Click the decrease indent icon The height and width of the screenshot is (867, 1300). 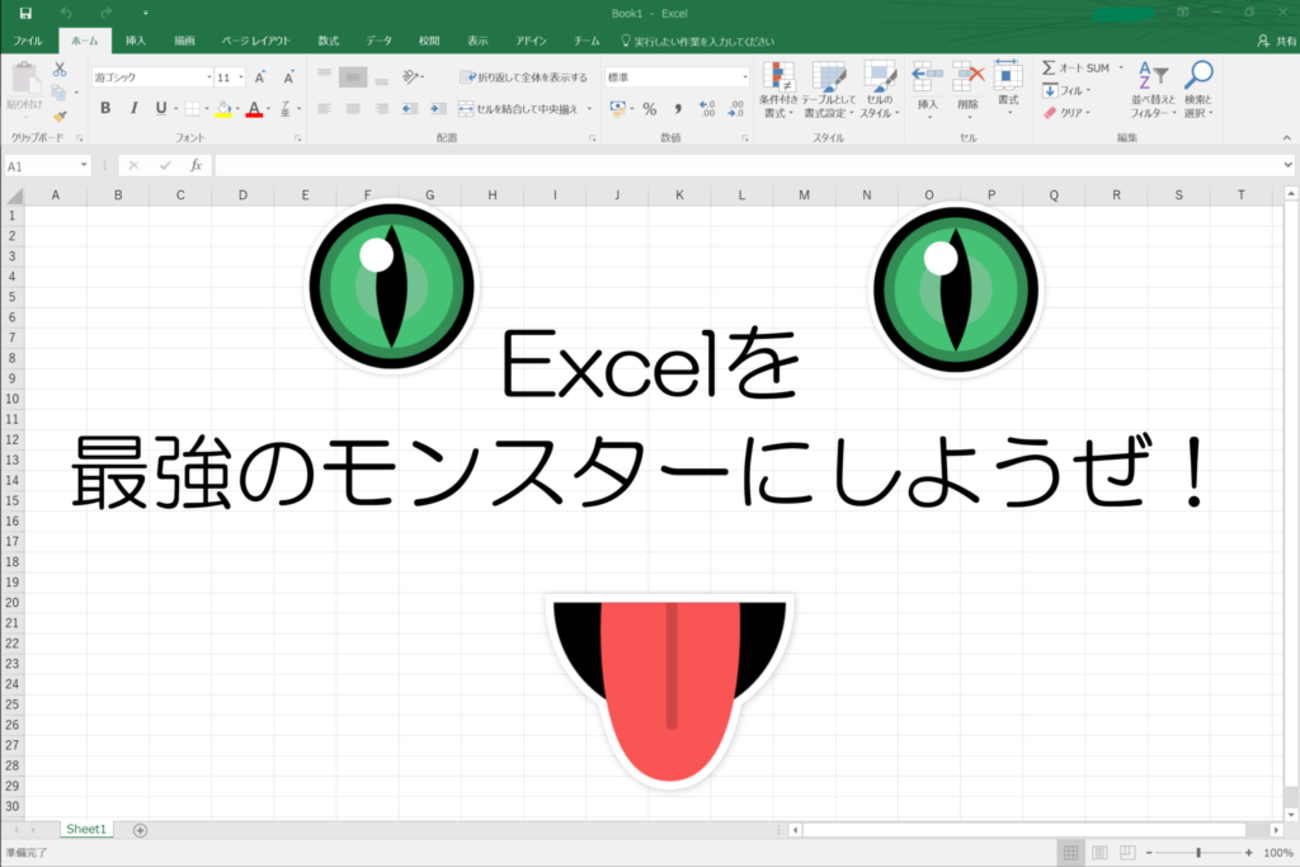pyautogui.click(x=409, y=108)
